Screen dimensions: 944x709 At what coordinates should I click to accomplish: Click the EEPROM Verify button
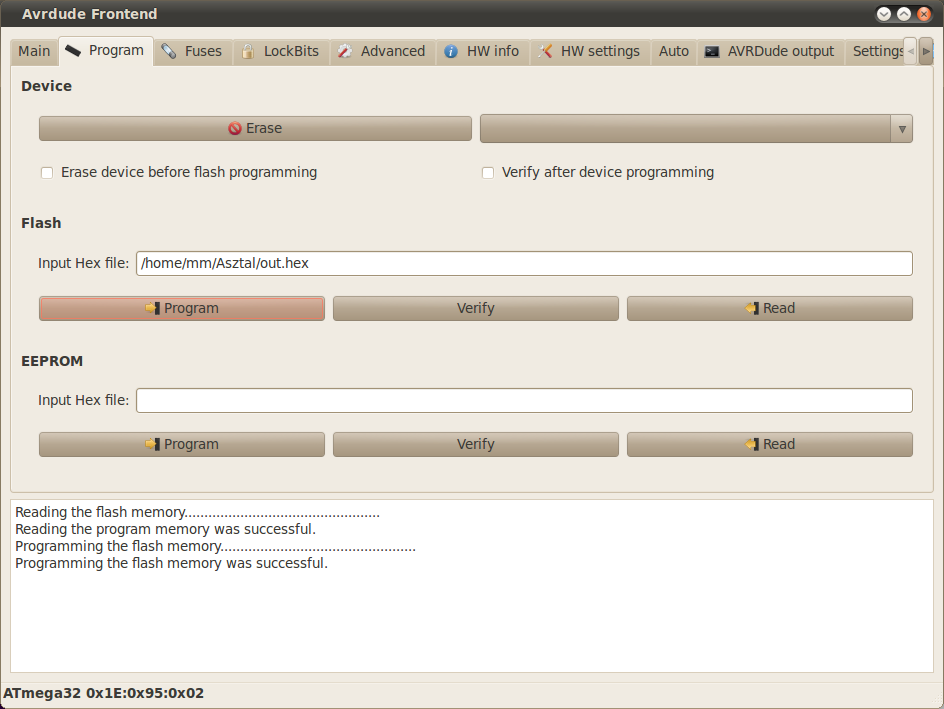(476, 444)
